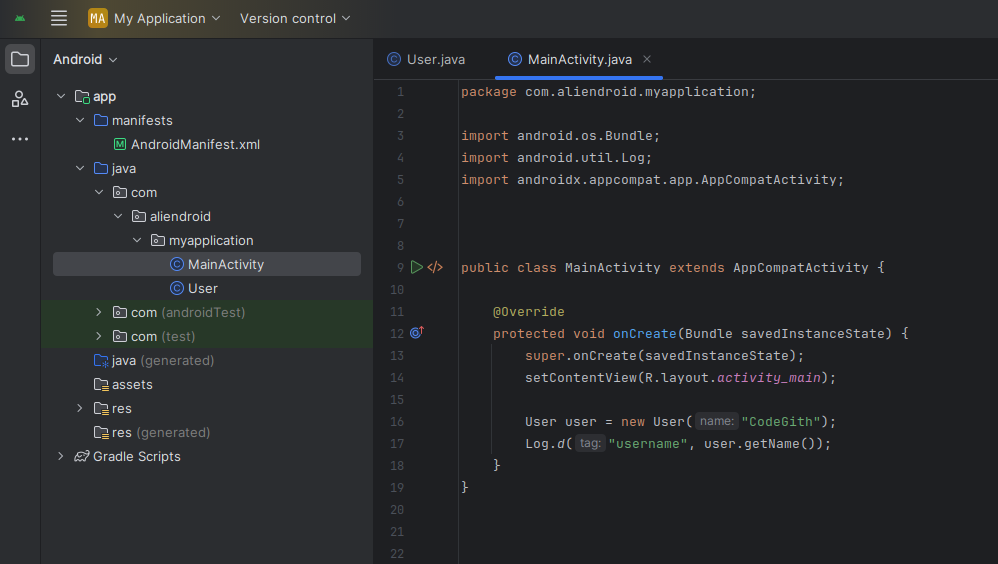Image resolution: width=998 pixels, height=564 pixels.
Task: Click the MainActivity class icon in tree
Action: coord(177,264)
